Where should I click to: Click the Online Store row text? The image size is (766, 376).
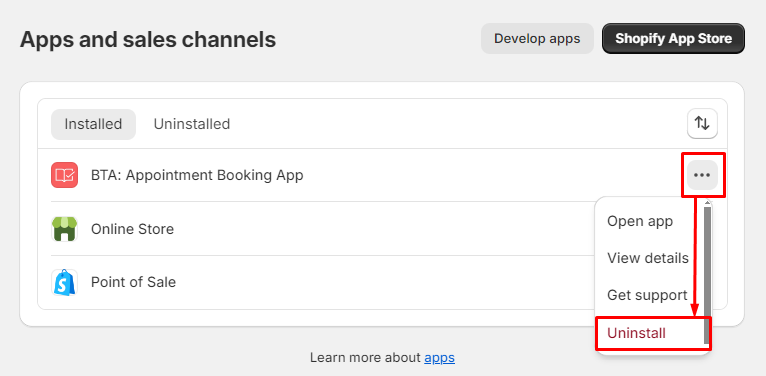pos(132,229)
